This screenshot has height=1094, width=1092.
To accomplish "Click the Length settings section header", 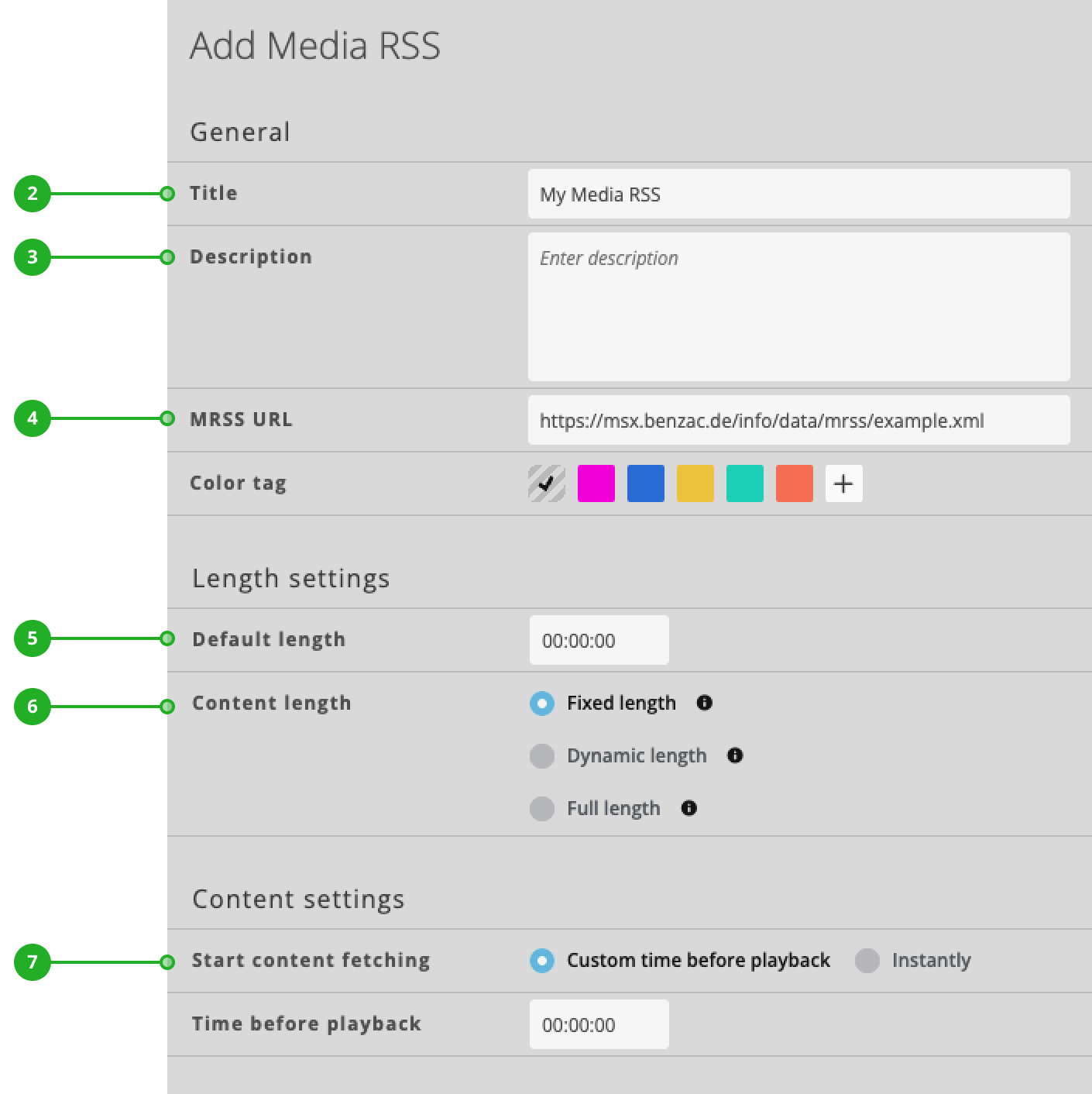I will click(x=292, y=578).
